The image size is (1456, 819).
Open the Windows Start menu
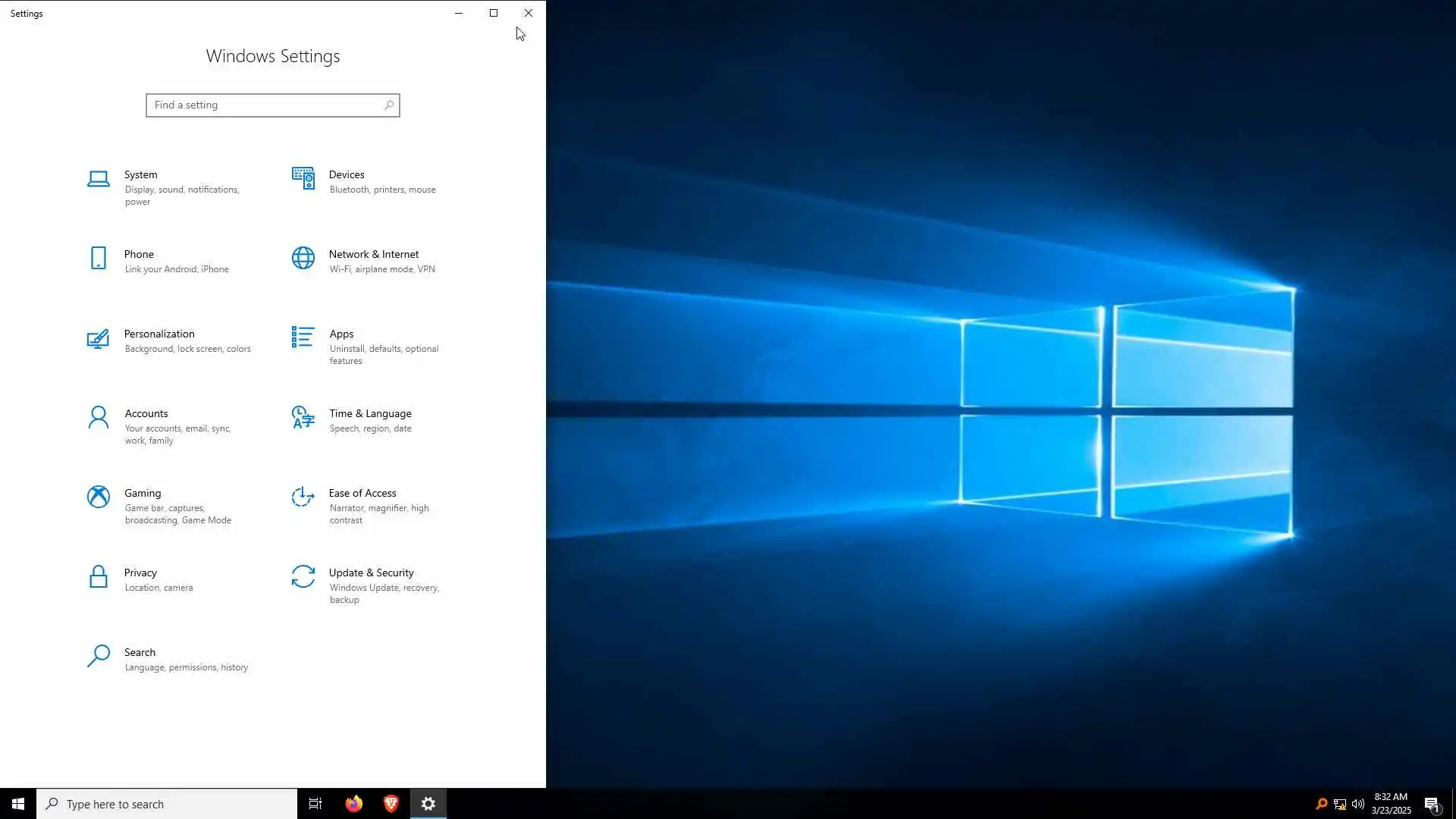pos(18,804)
